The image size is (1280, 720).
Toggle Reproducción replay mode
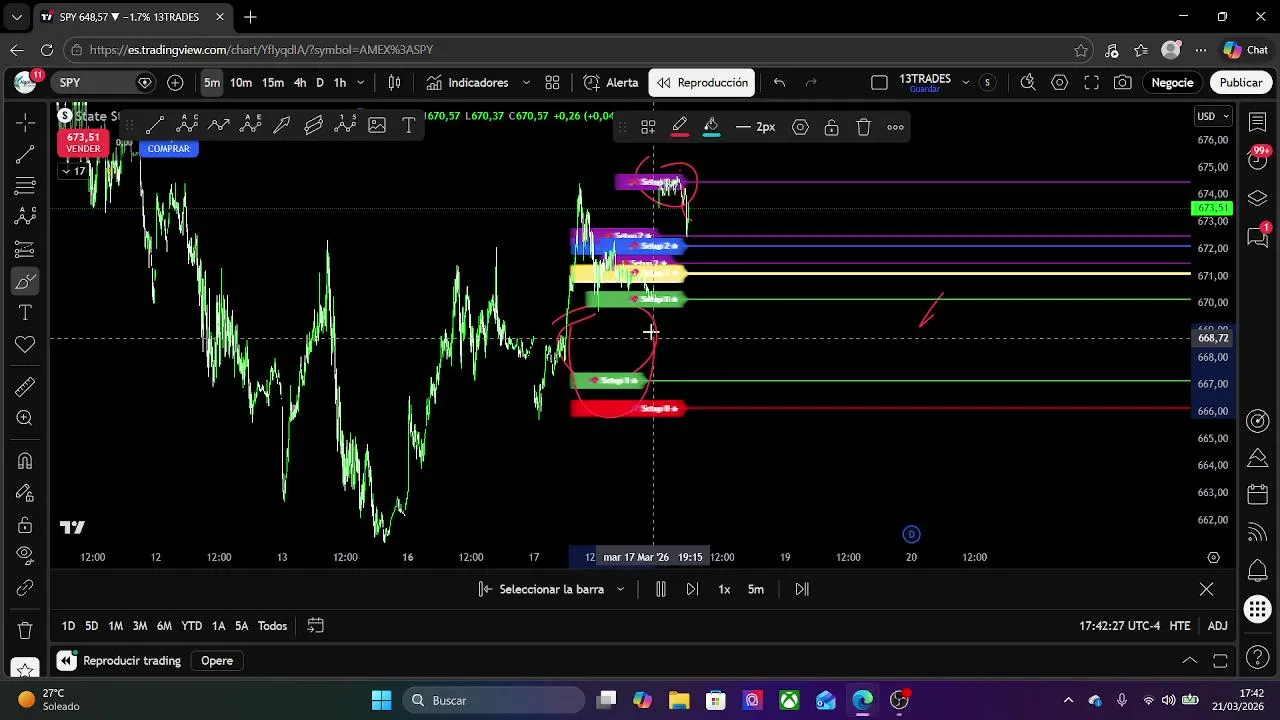pyautogui.click(x=702, y=83)
